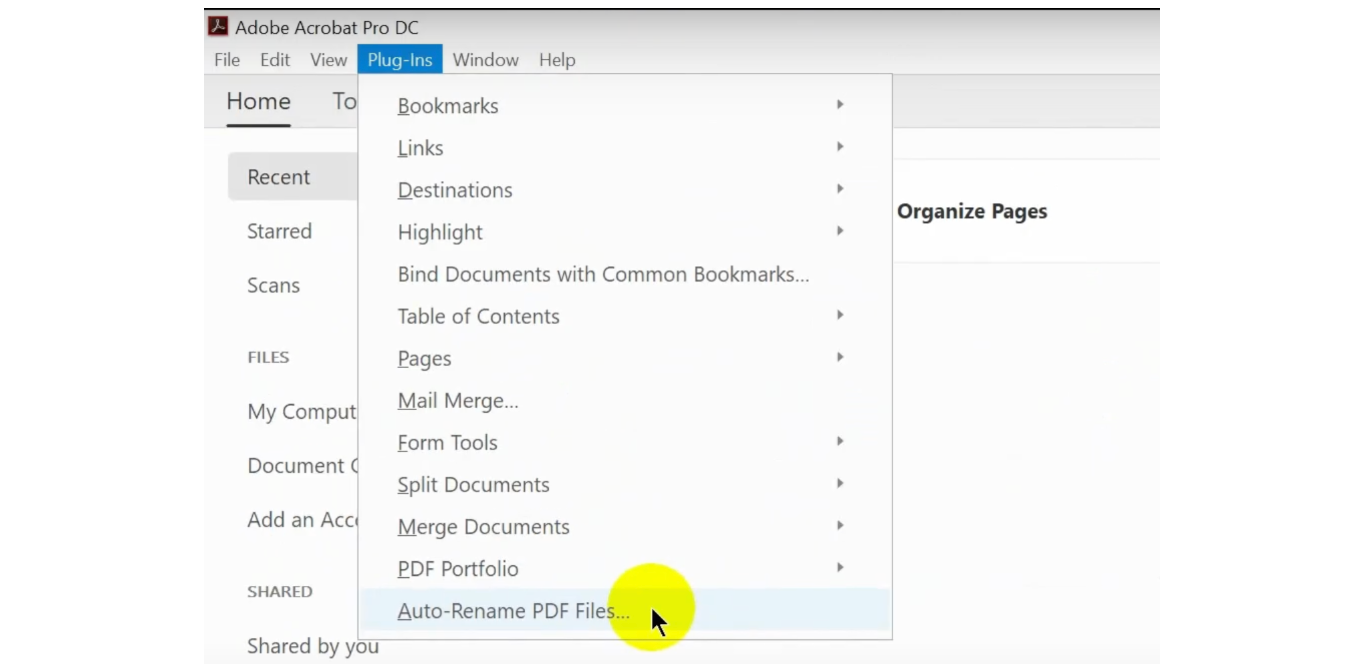Select Auto-Rename PDF Files
This screenshot has height=670, width=1358.
click(513, 610)
